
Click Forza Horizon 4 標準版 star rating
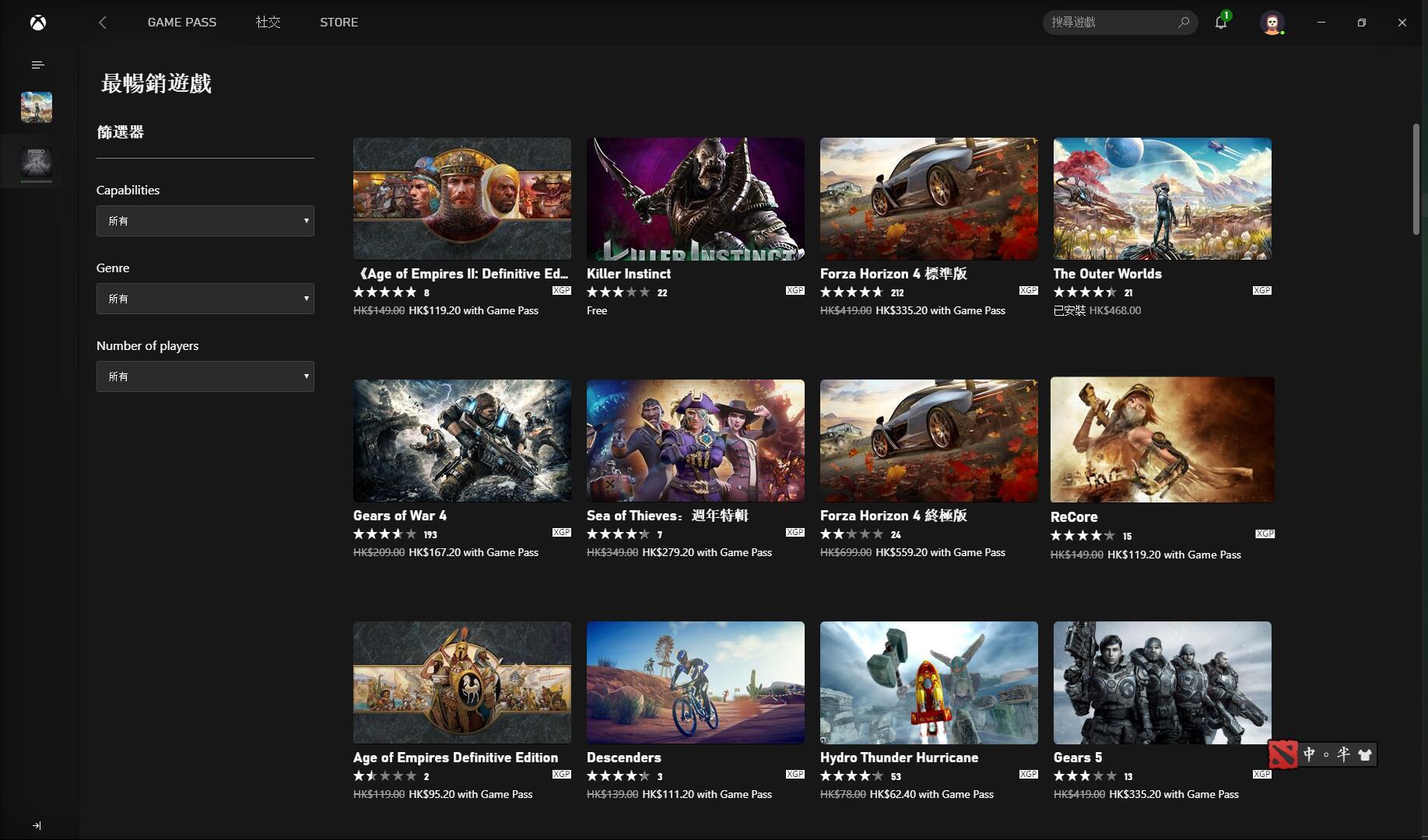tap(851, 292)
